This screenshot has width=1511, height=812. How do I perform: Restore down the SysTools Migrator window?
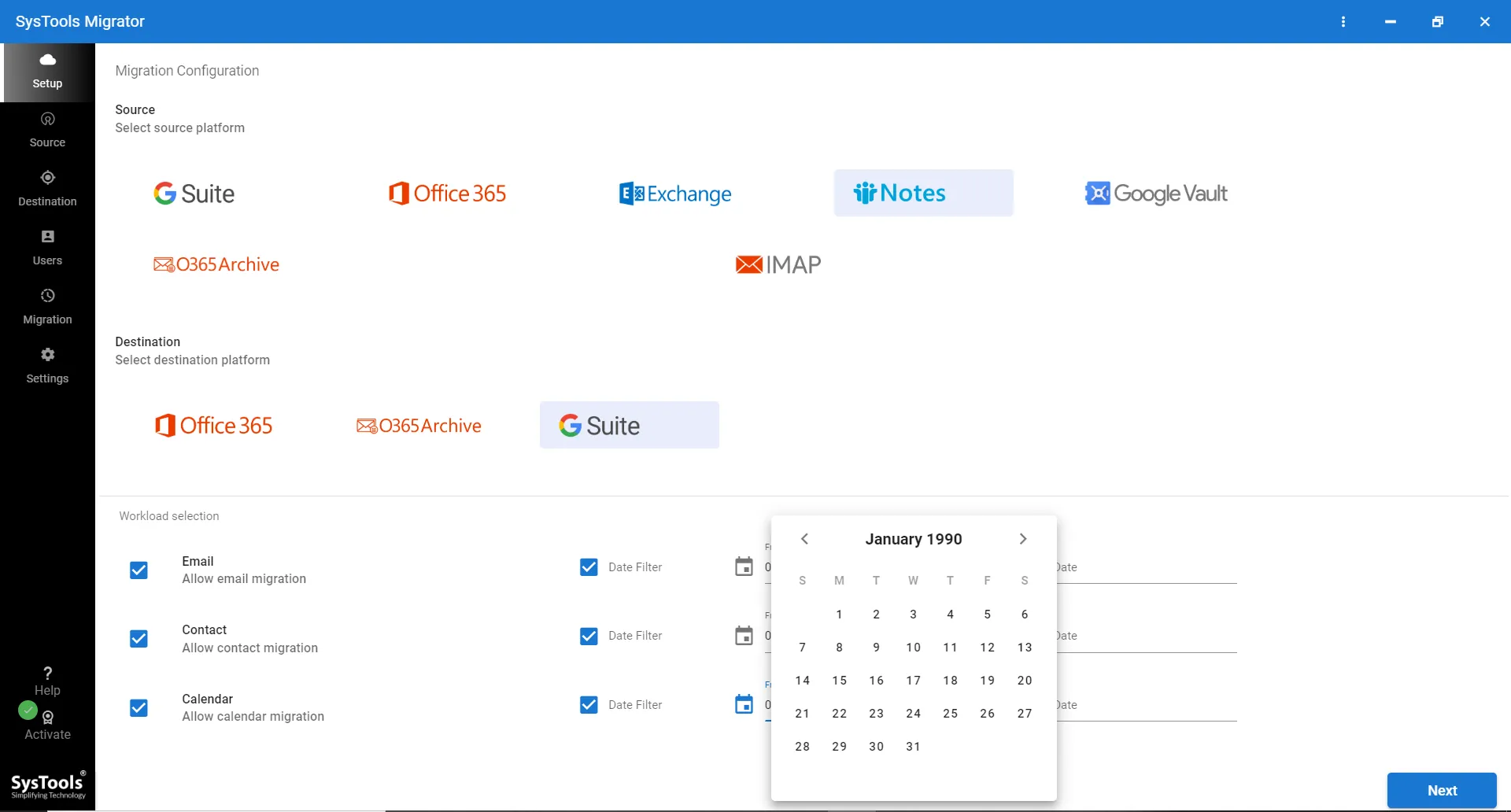click(x=1438, y=21)
